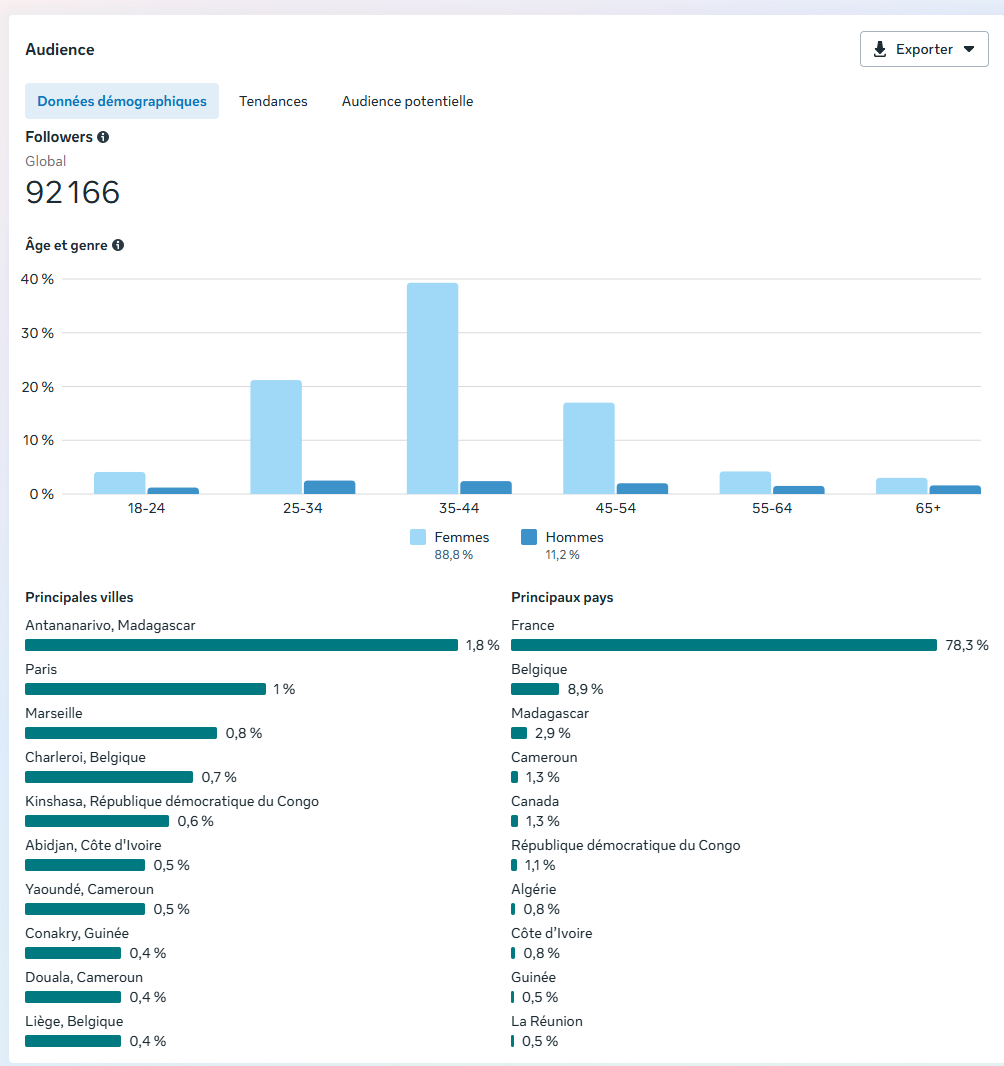Expand the Exporter dropdown arrow
Image resolution: width=1004 pixels, height=1066 pixels.
968,49
